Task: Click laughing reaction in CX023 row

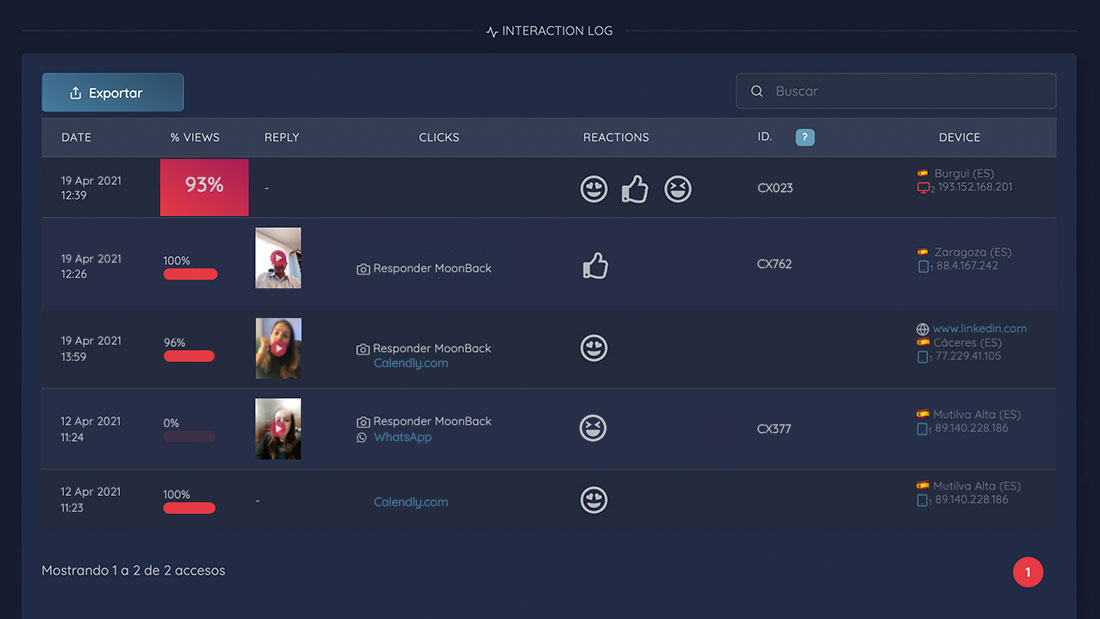Action: 678,189
